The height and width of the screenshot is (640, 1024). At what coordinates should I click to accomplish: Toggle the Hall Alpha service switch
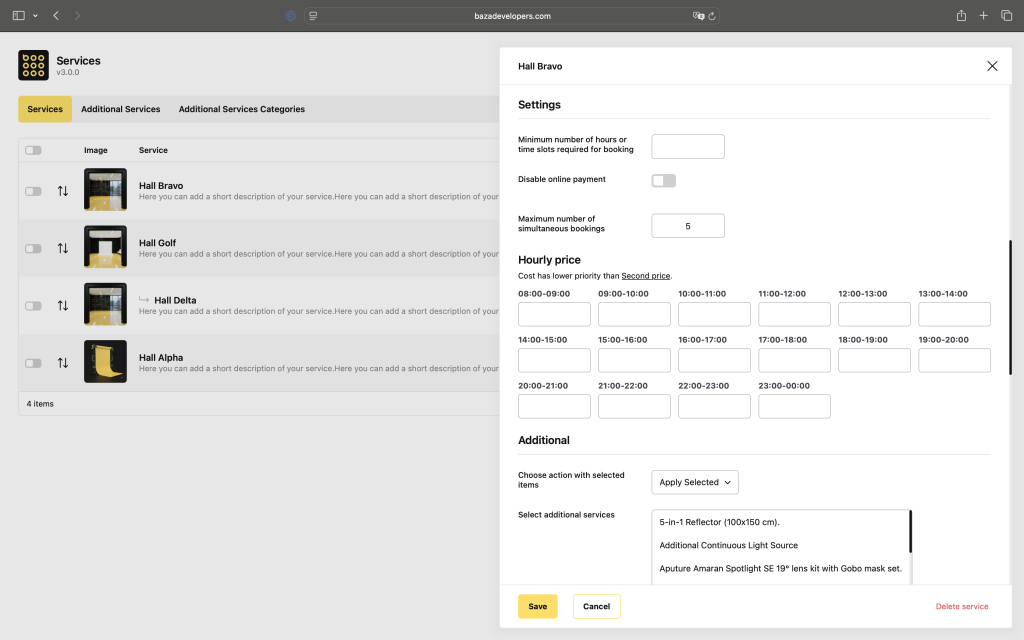pyautogui.click(x=33, y=364)
